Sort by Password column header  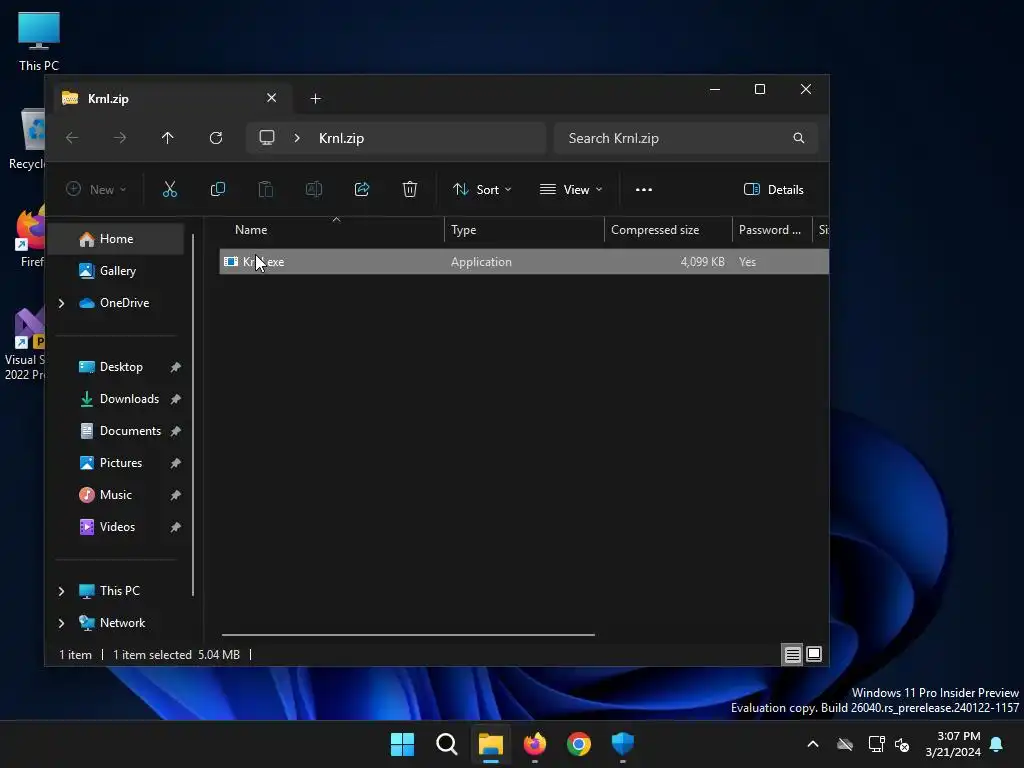[x=772, y=230]
